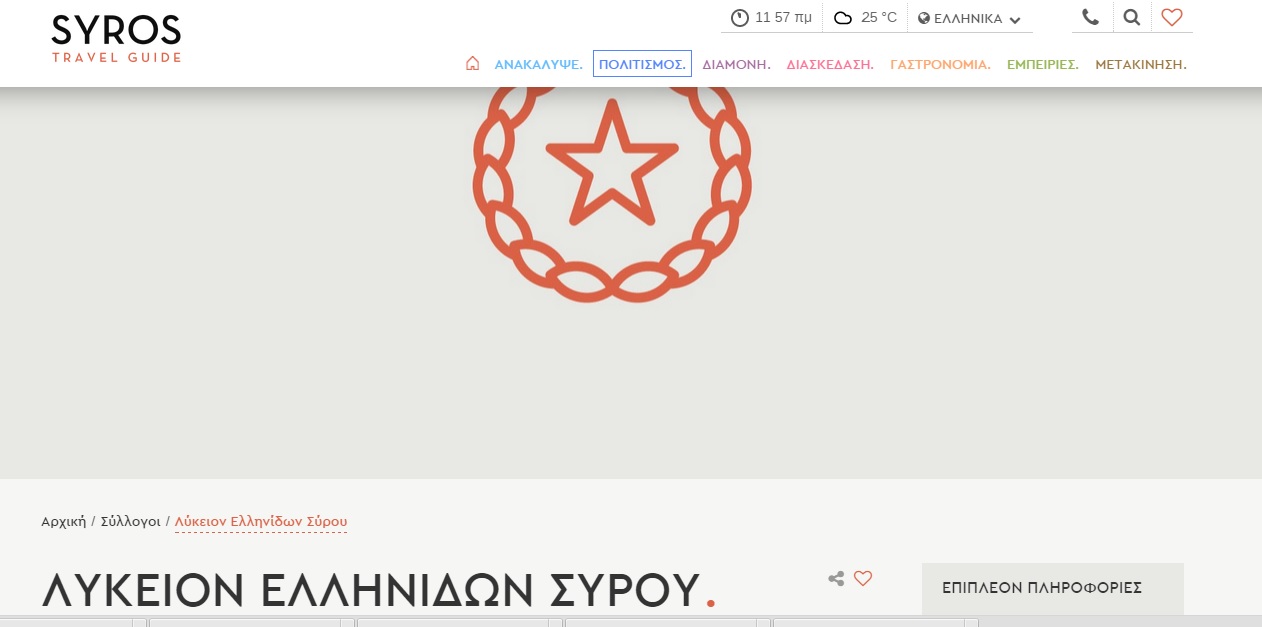1262x627 pixels.
Task: Navigate to Σύλλογοι breadcrumb link
Action: [x=130, y=521]
